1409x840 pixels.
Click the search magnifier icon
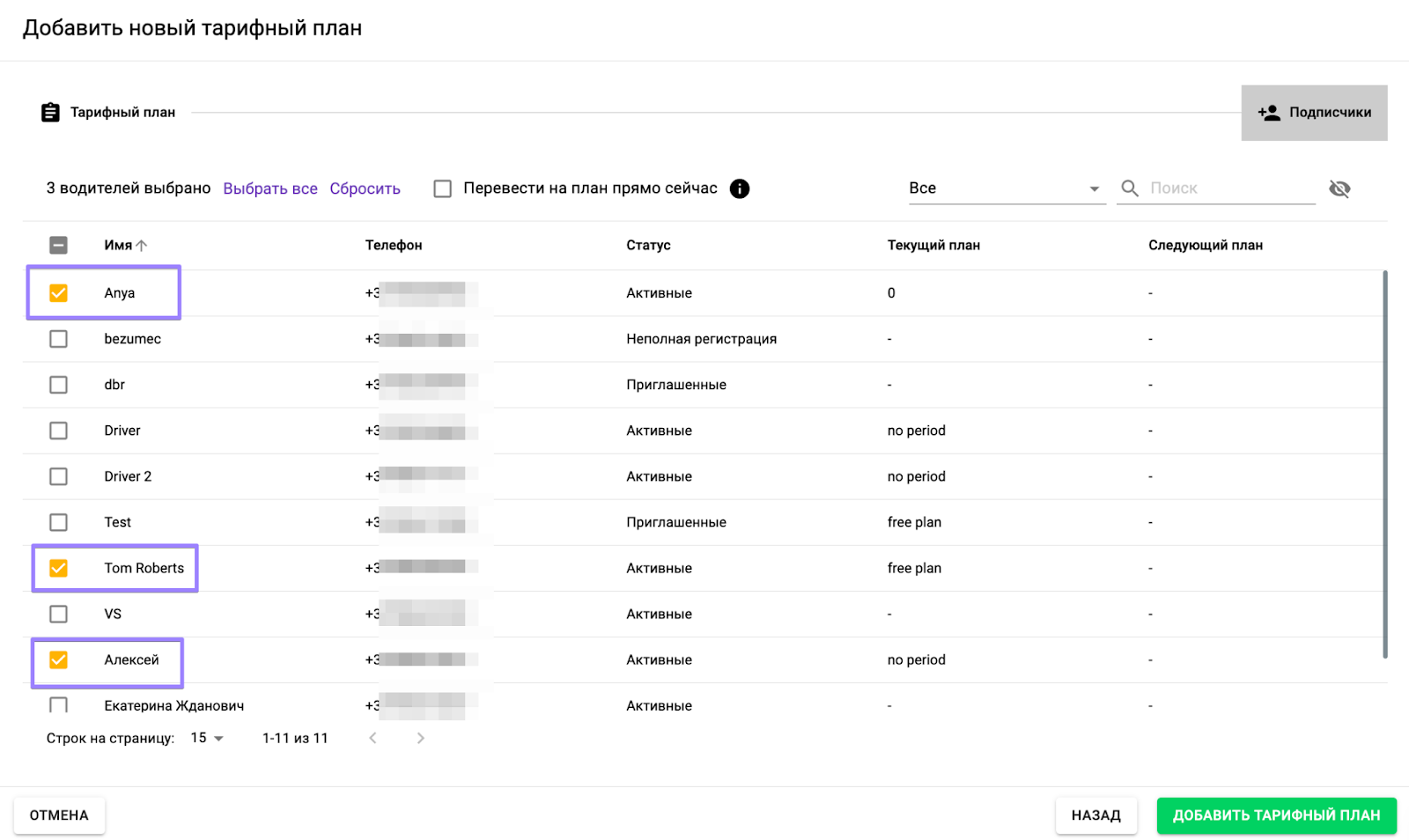click(1130, 188)
